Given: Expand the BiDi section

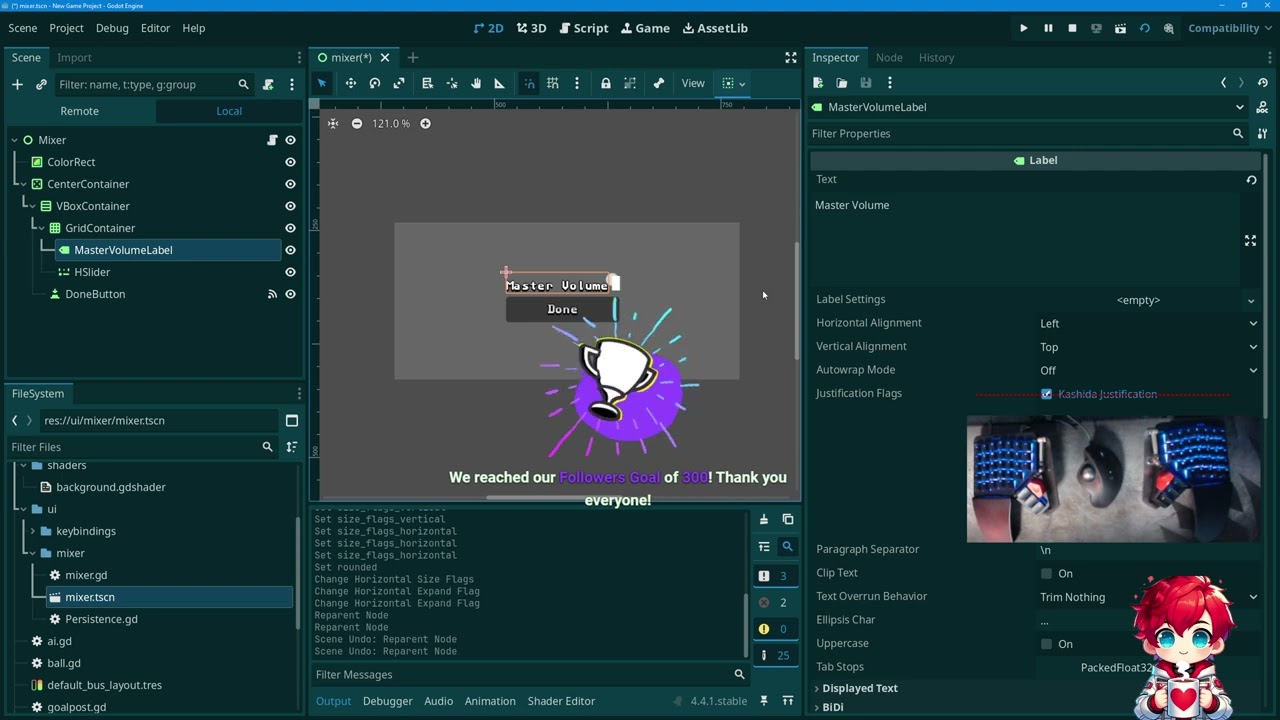Looking at the screenshot, I should [x=832, y=707].
